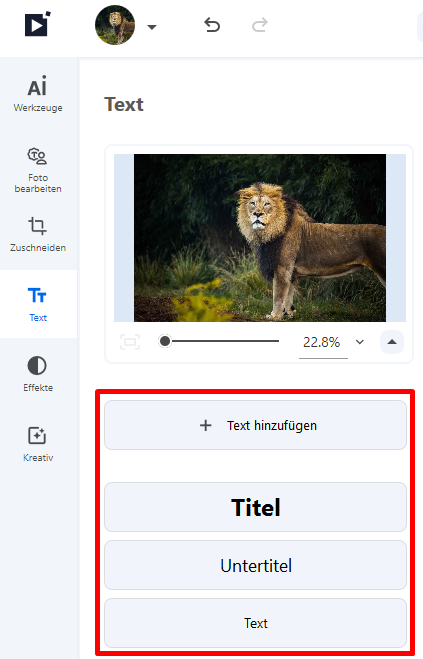Open the Kreativ panel
Image resolution: width=423 pixels, height=659 pixels.
click(x=38, y=444)
